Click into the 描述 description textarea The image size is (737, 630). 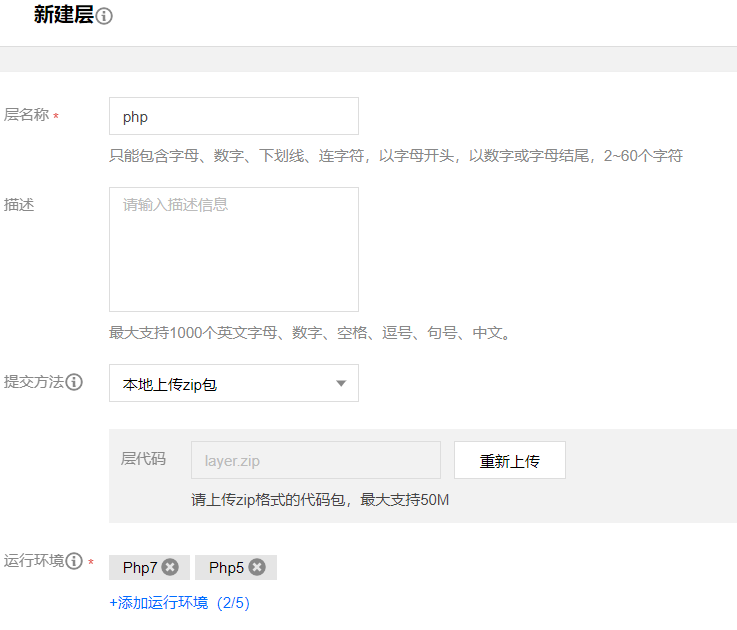point(234,250)
